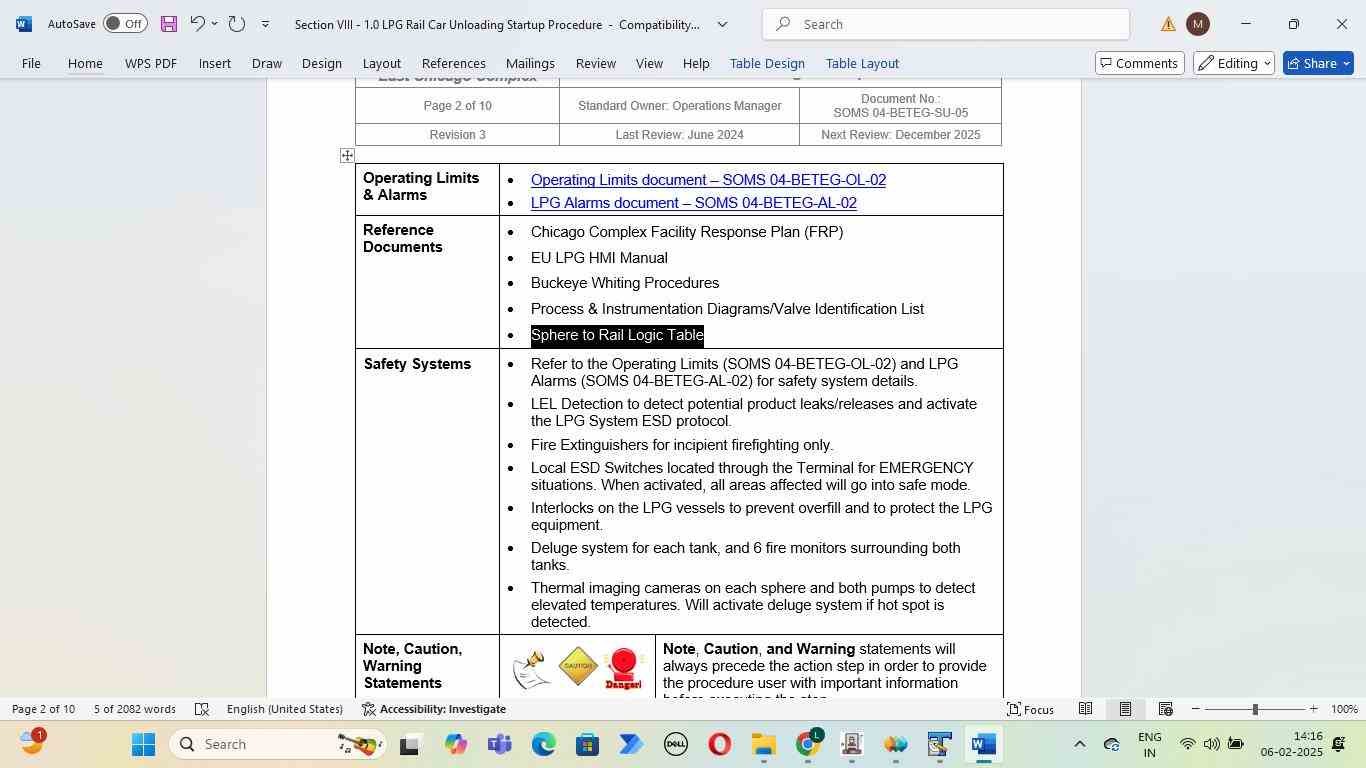
Task: Click the taskbar Search box
Action: 277,744
